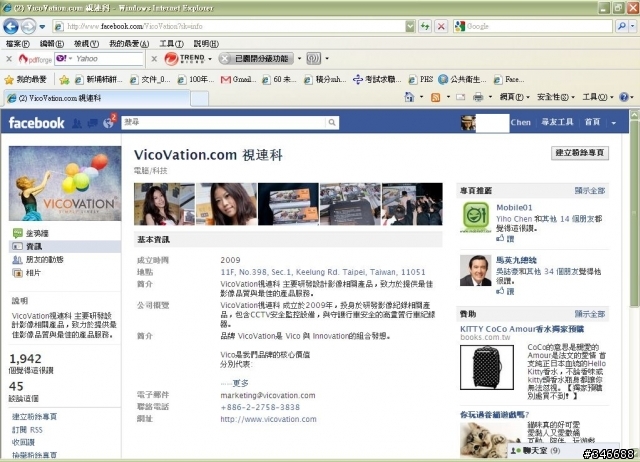Click the RSS feeds orange icon
This screenshot has width=640, height=462.
[436, 97]
